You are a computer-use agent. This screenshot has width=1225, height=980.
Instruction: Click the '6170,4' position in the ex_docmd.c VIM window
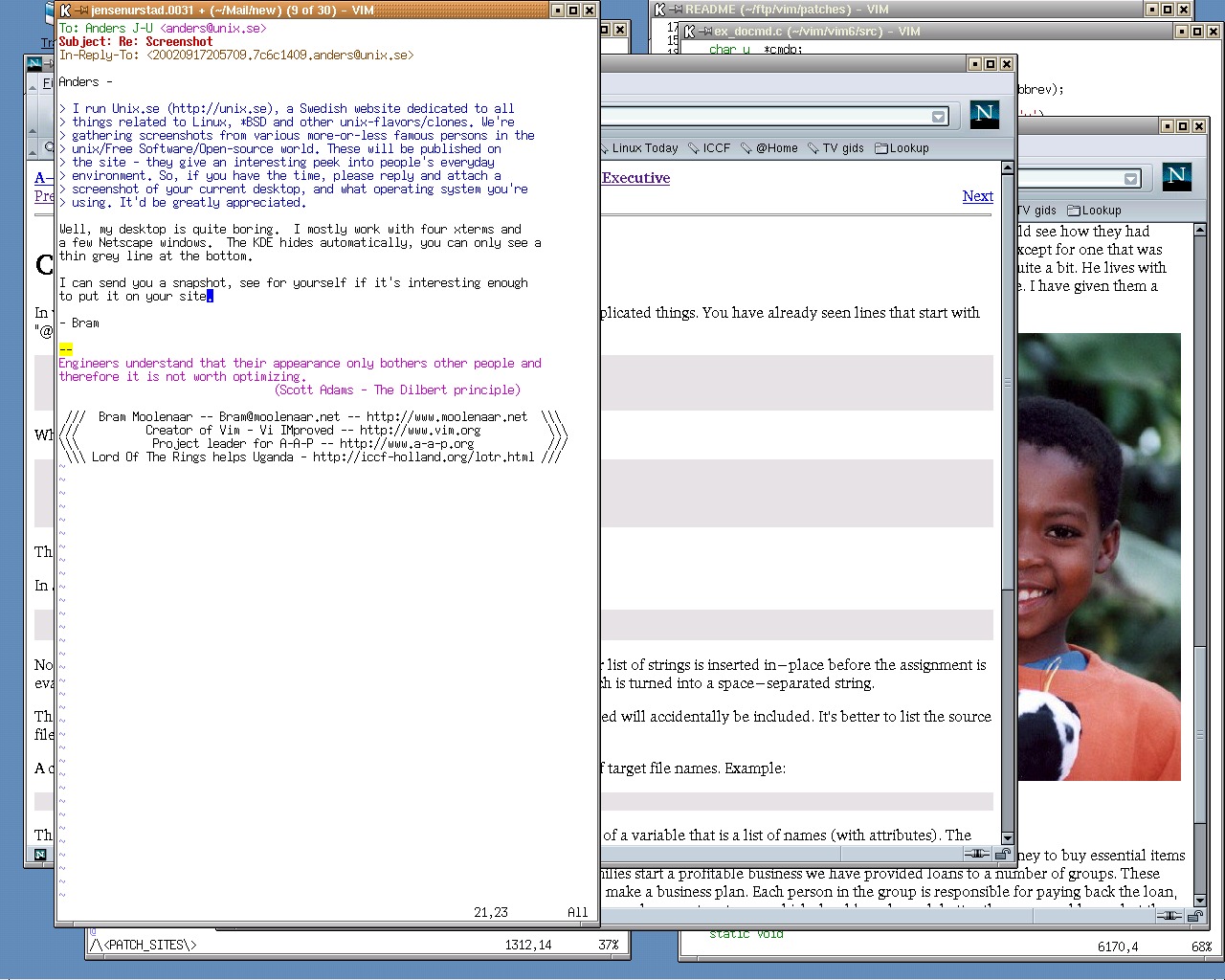coord(1118,947)
